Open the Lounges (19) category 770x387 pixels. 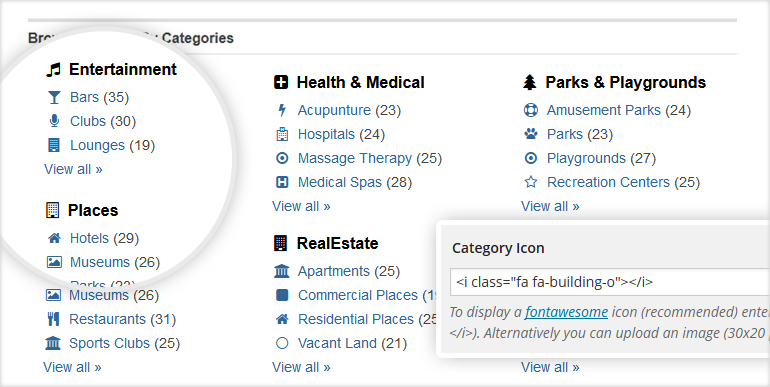[112, 145]
